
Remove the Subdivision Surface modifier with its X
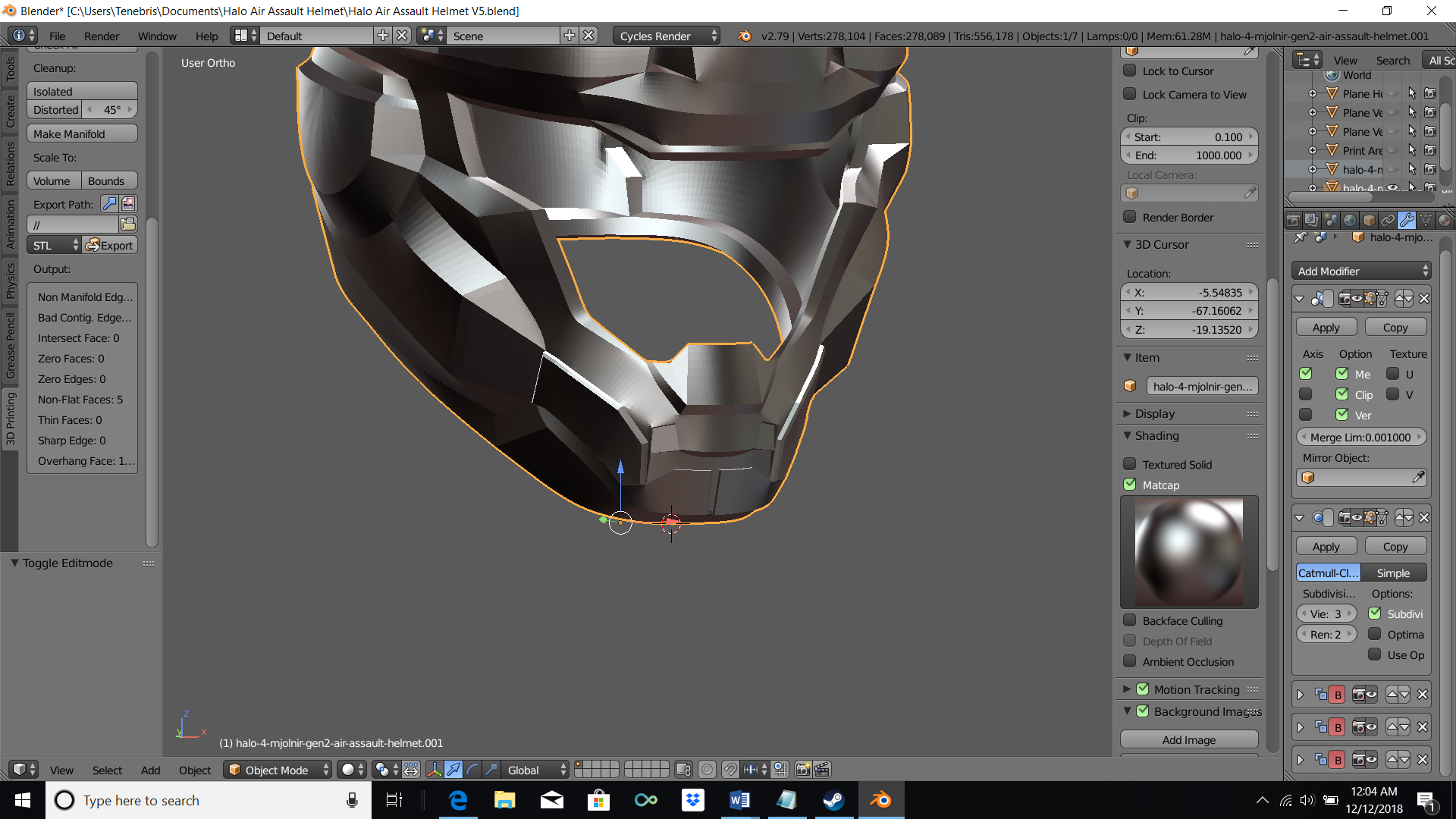[x=1424, y=518]
